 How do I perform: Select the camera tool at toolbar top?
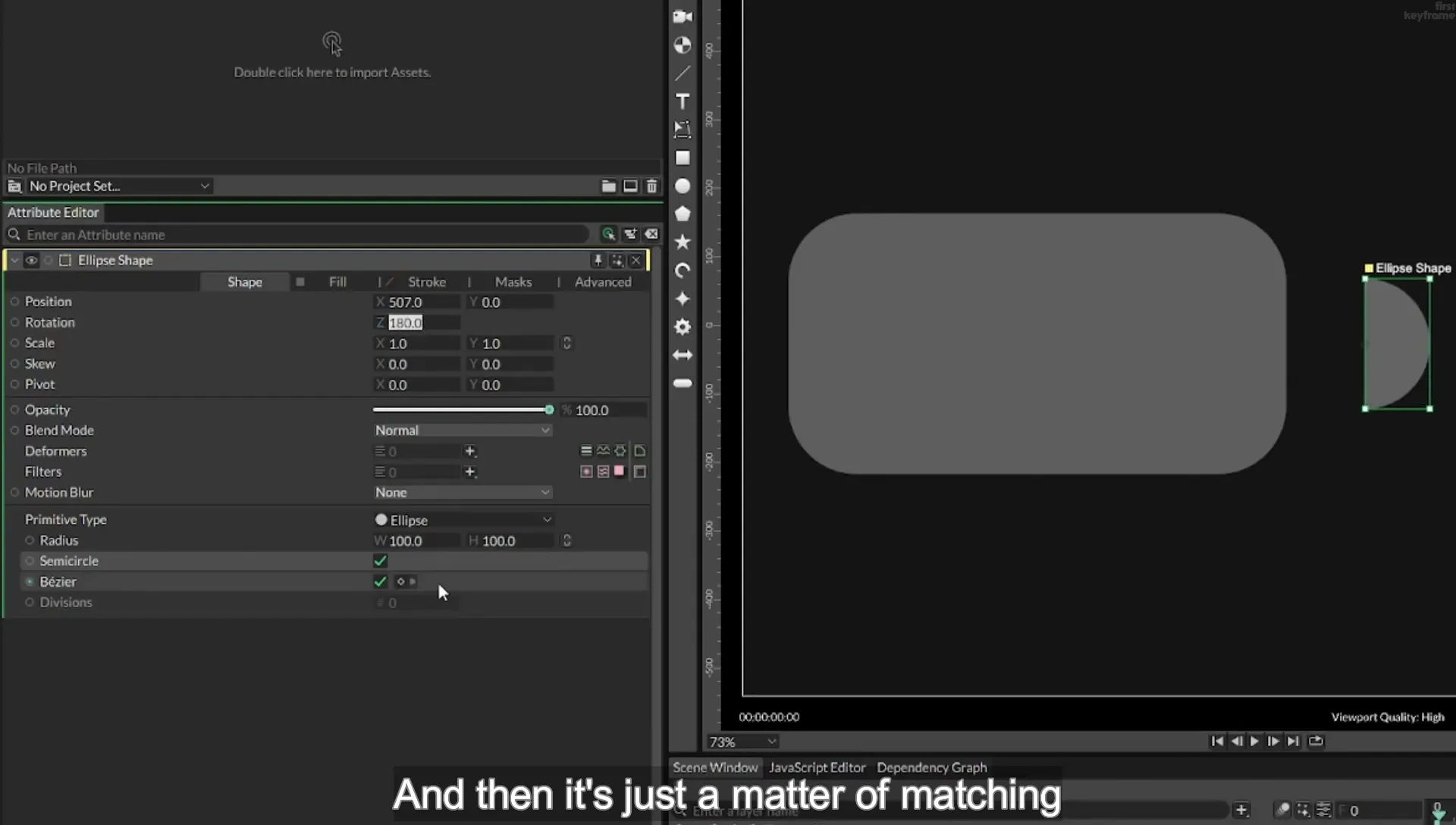(682, 17)
